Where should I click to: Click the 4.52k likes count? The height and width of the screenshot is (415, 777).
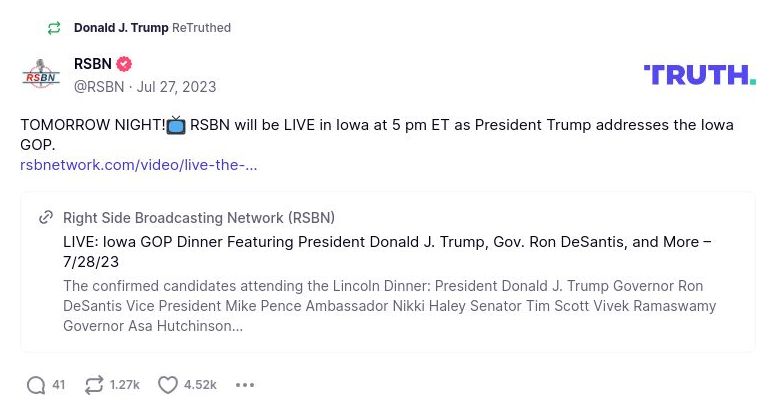[x=200, y=385]
